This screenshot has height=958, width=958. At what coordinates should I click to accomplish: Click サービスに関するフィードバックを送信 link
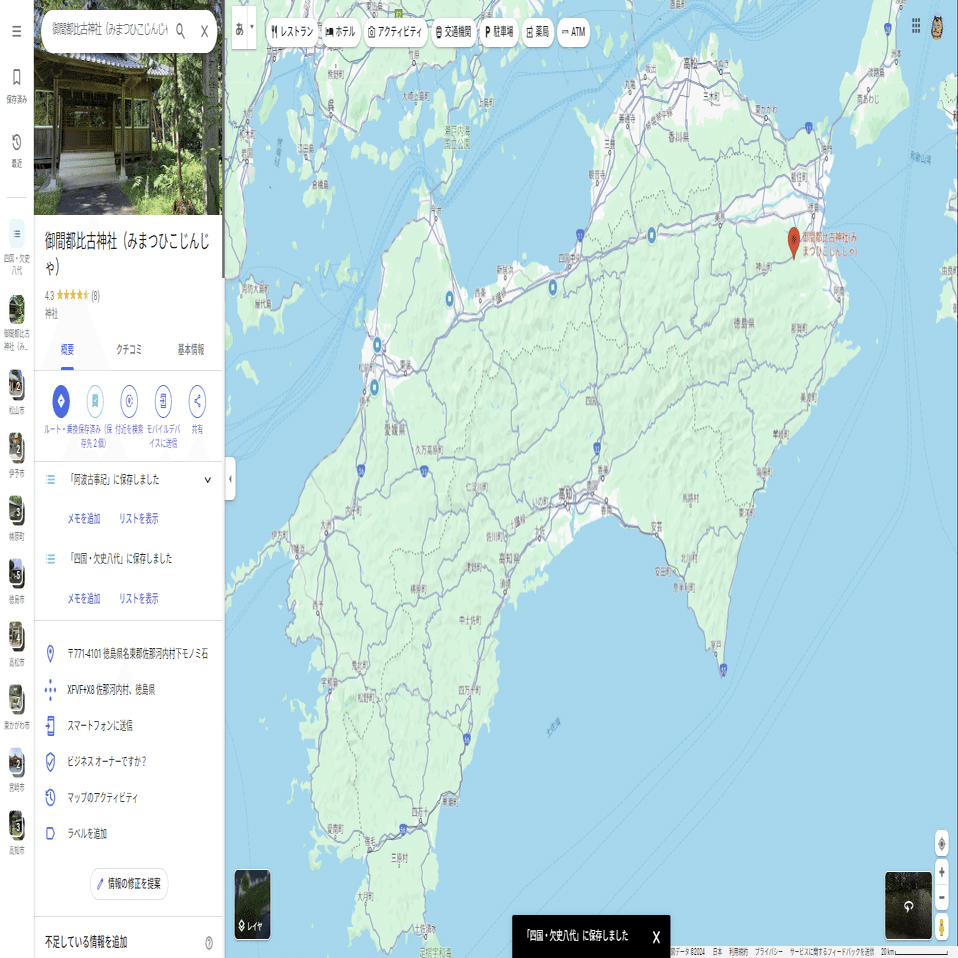tap(832, 952)
